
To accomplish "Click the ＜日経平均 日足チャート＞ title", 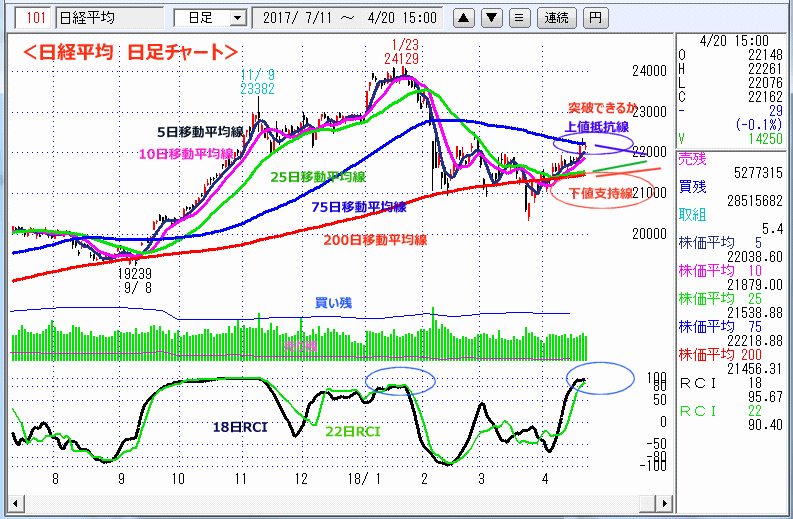I will [130, 52].
